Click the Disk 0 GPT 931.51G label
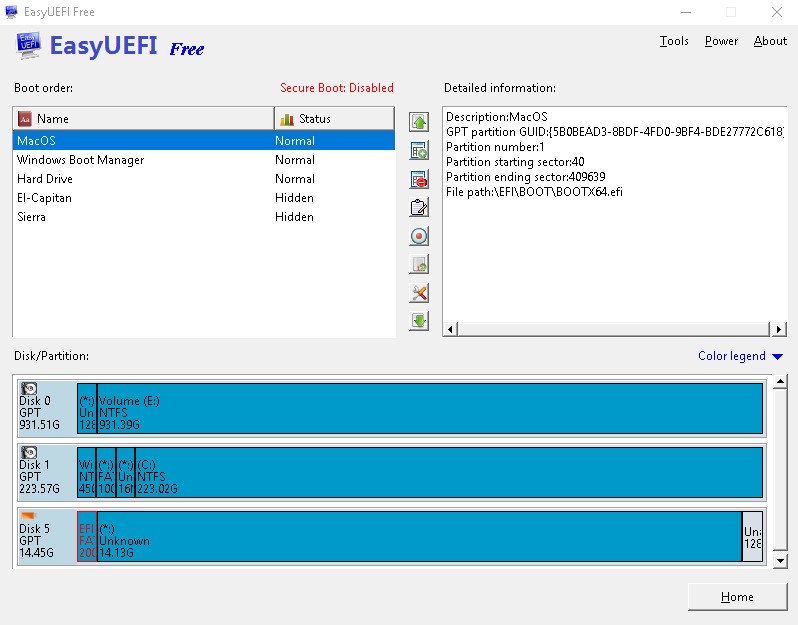 tap(39, 413)
